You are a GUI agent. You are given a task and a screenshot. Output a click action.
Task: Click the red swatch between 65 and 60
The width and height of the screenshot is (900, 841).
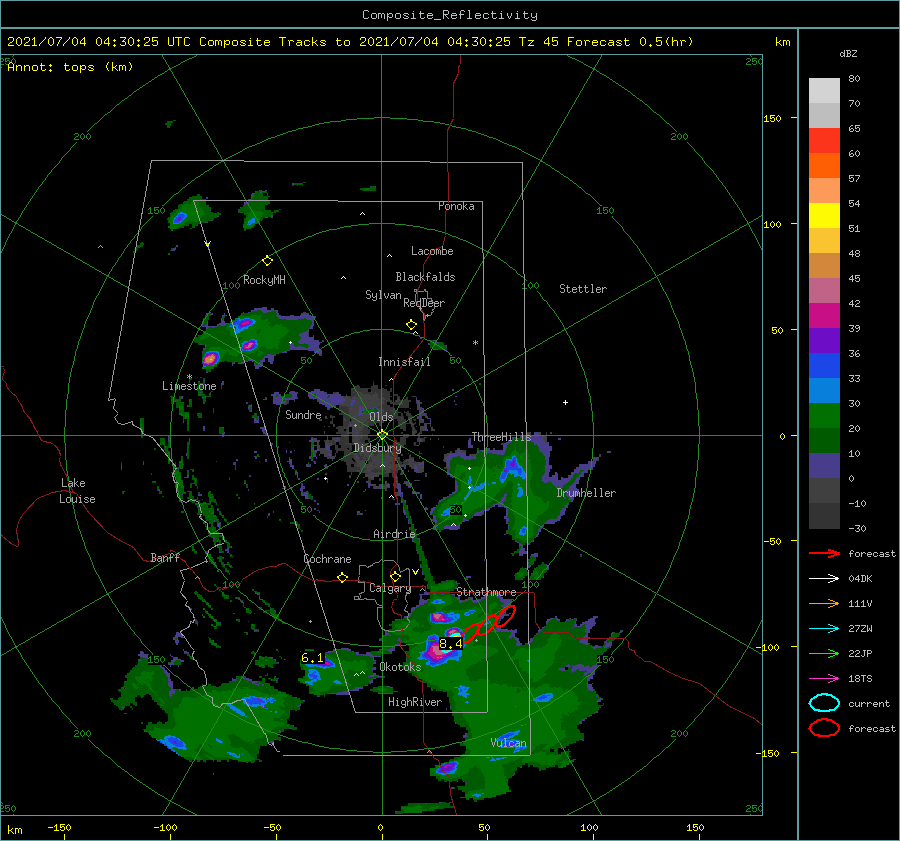tap(824, 141)
